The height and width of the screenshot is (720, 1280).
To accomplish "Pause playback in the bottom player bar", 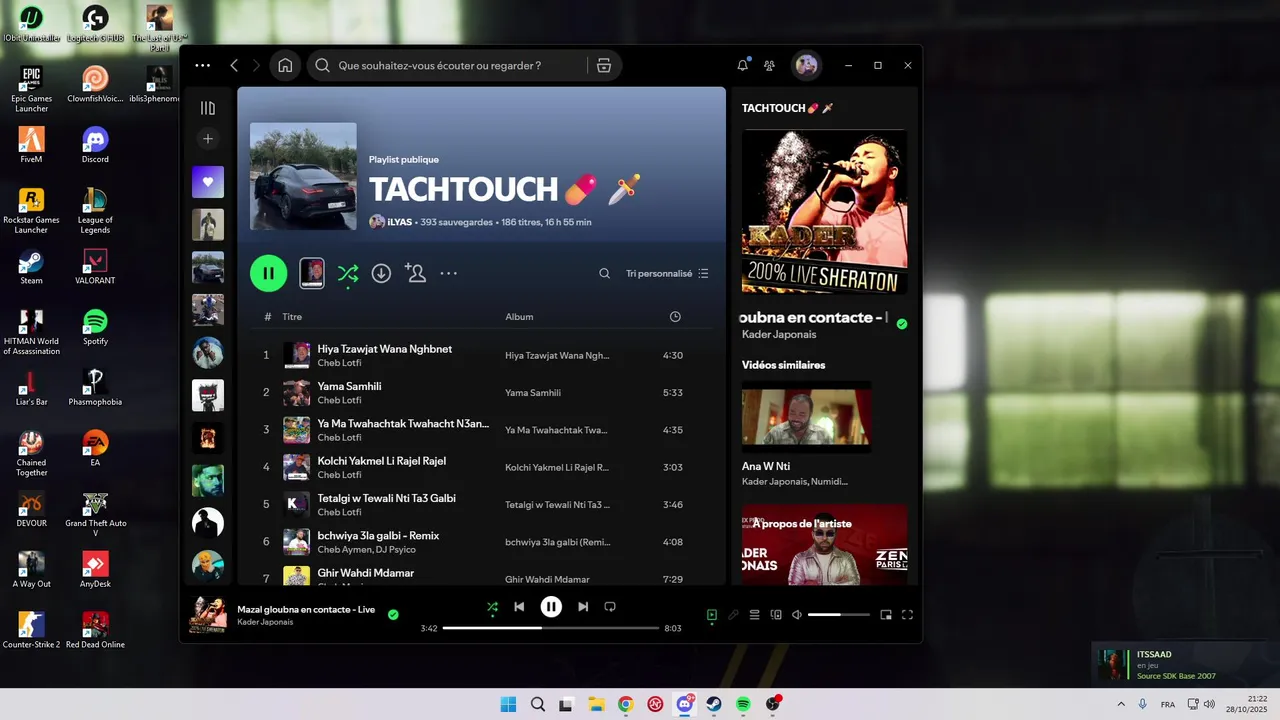I will (551, 606).
